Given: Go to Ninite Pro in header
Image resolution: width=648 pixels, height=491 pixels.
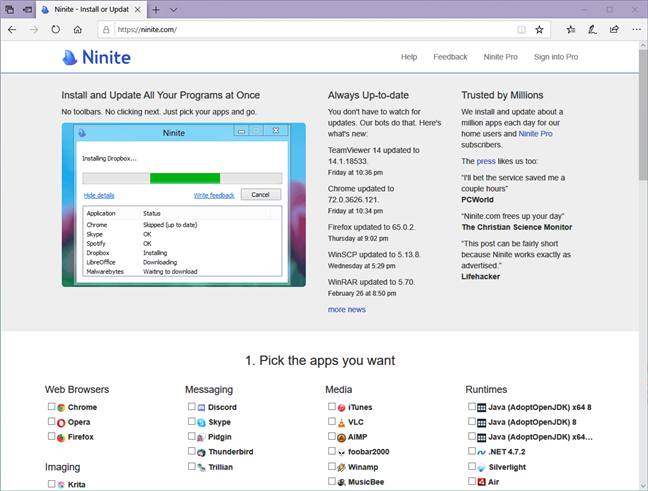Looking at the screenshot, I should 500,57.
